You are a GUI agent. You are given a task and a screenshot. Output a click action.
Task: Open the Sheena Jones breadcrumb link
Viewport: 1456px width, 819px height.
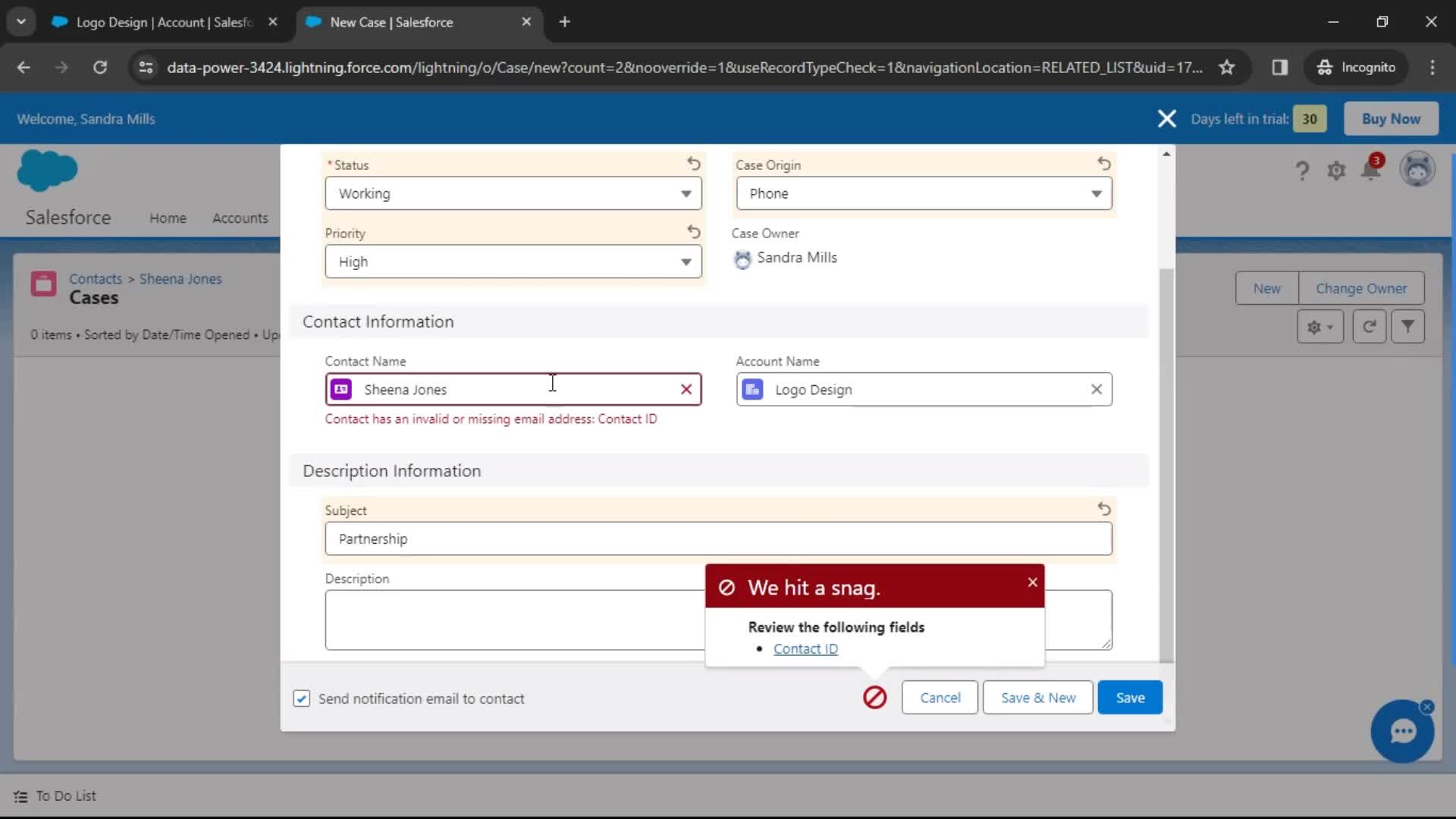click(180, 279)
